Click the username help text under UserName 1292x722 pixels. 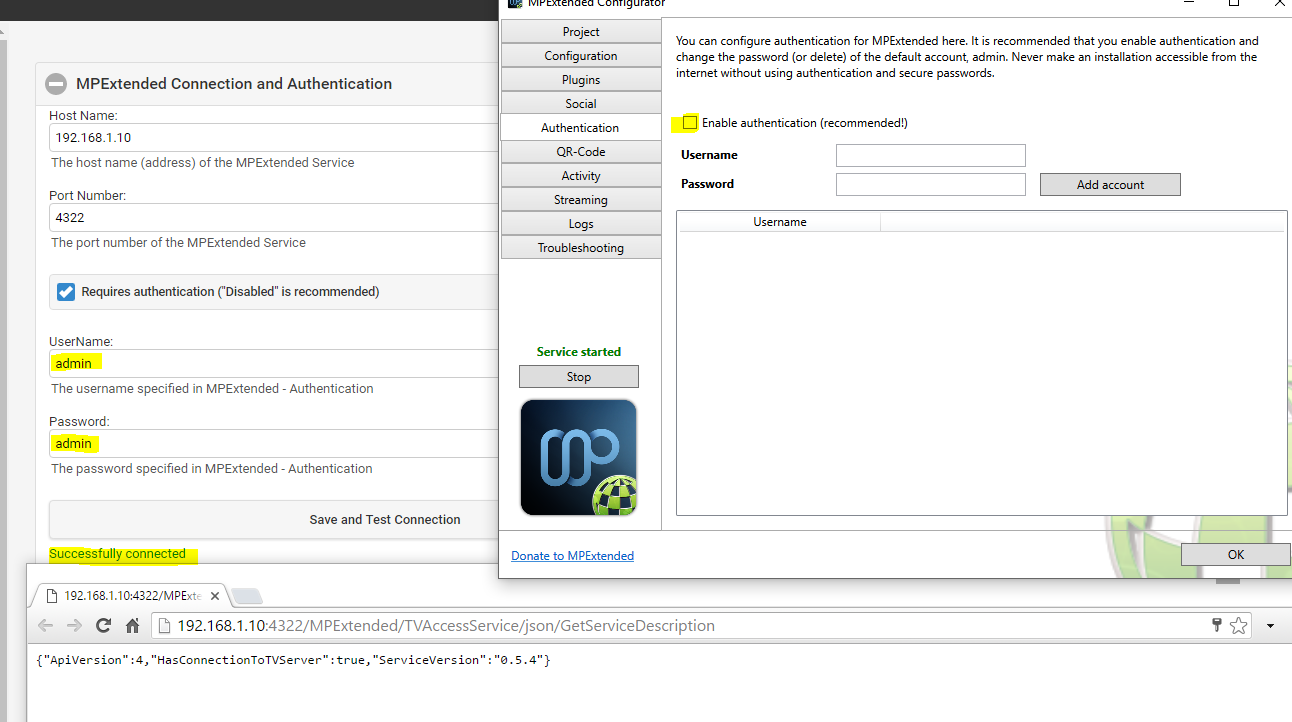click(x=212, y=389)
